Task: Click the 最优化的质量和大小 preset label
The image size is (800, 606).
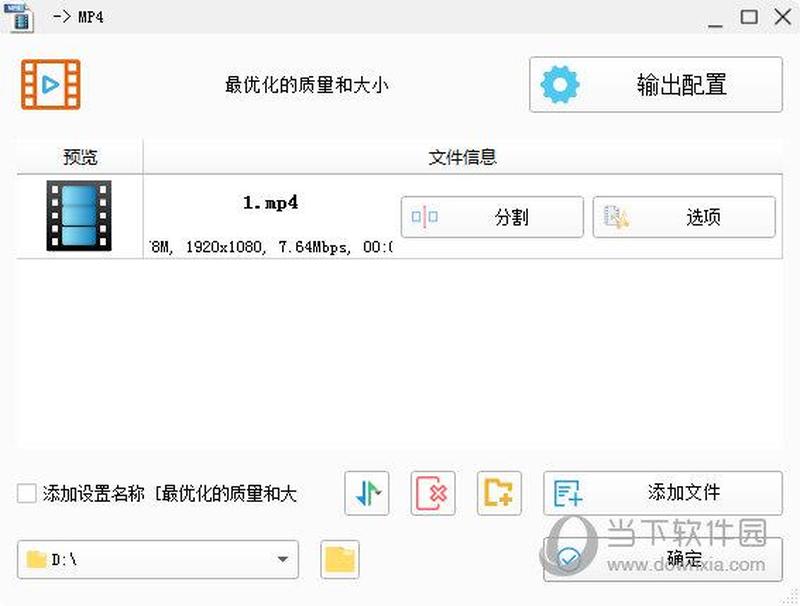Action: pos(306,85)
